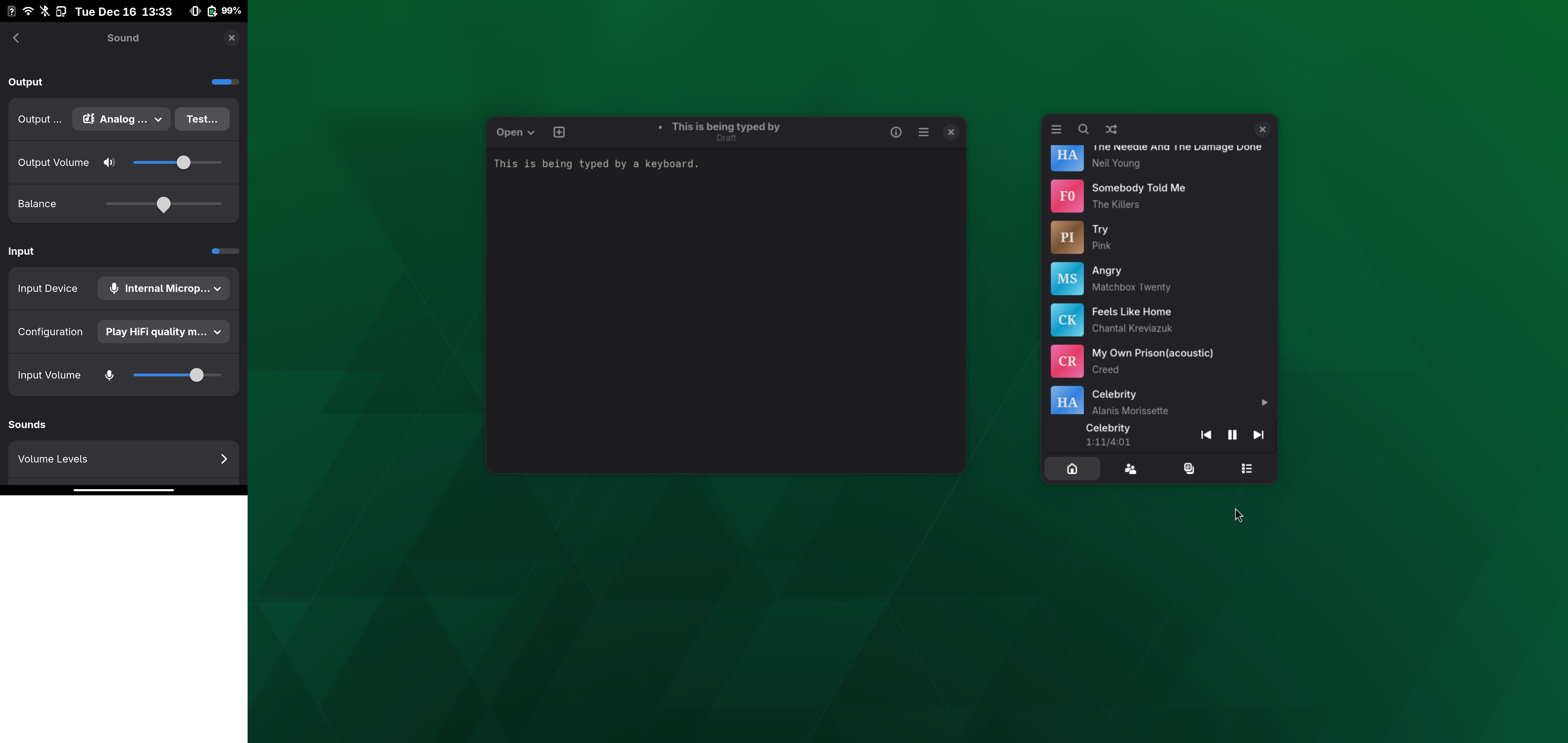Close the Sound settings panel

click(x=231, y=38)
